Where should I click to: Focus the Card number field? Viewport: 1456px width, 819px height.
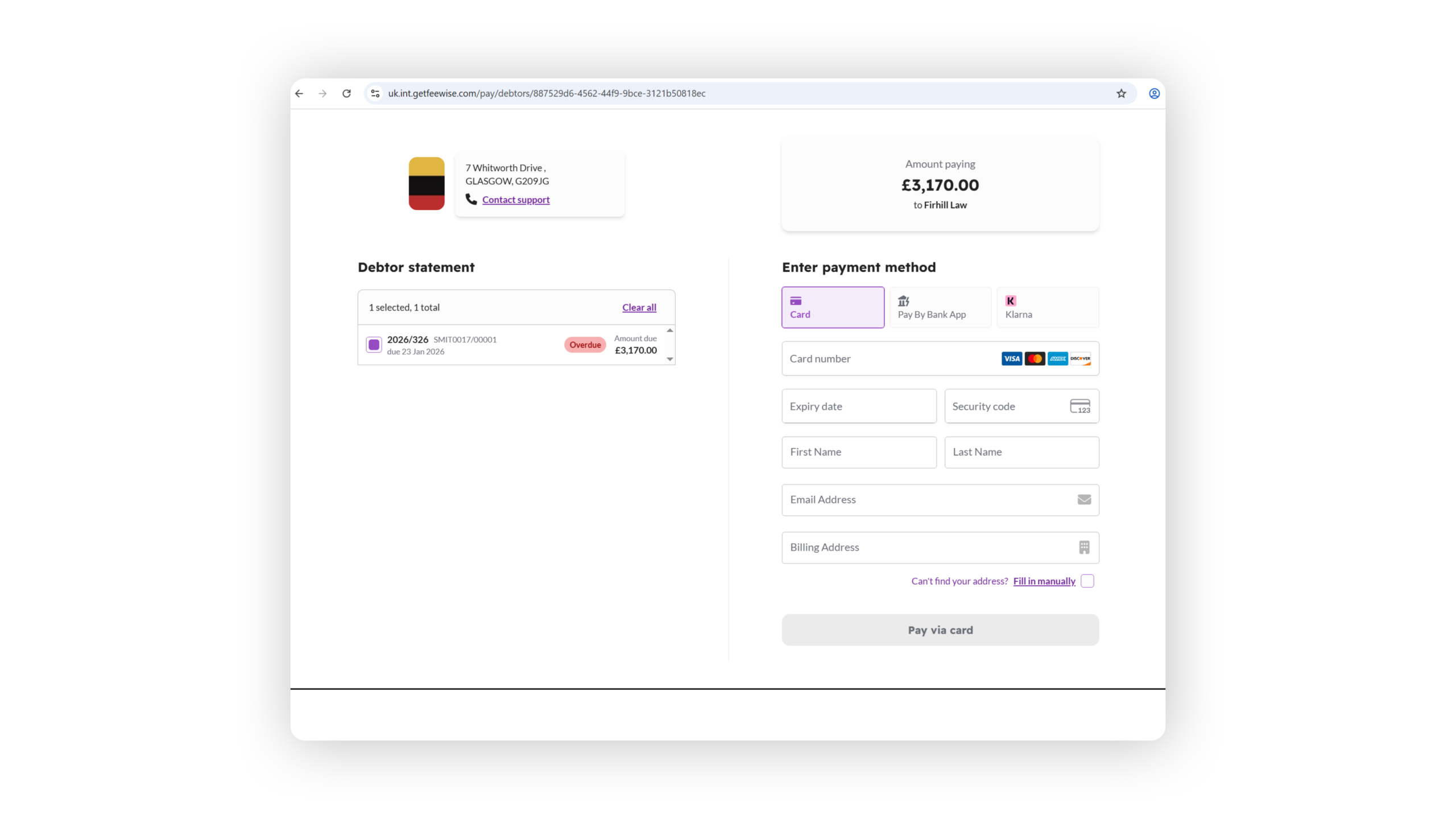pyautogui.click(x=887, y=358)
